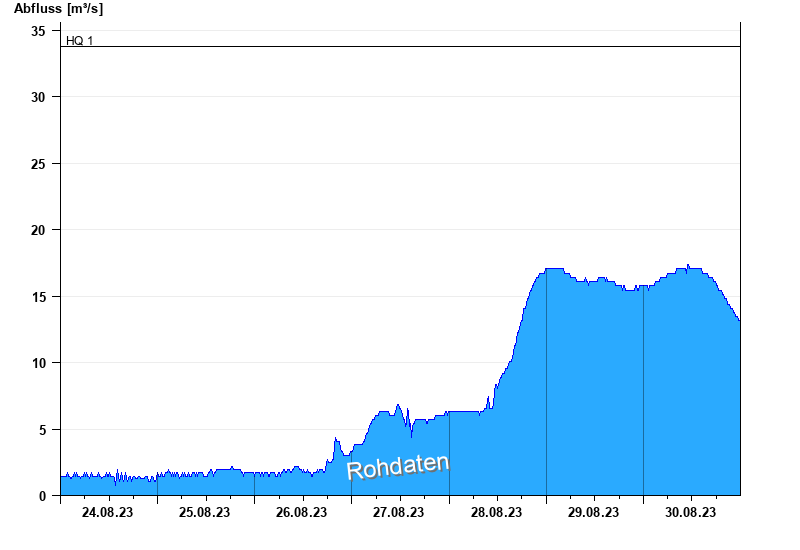The width and height of the screenshot is (800, 550).
Task: Select date label 24.08.23
Action: click(x=107, y=512)
